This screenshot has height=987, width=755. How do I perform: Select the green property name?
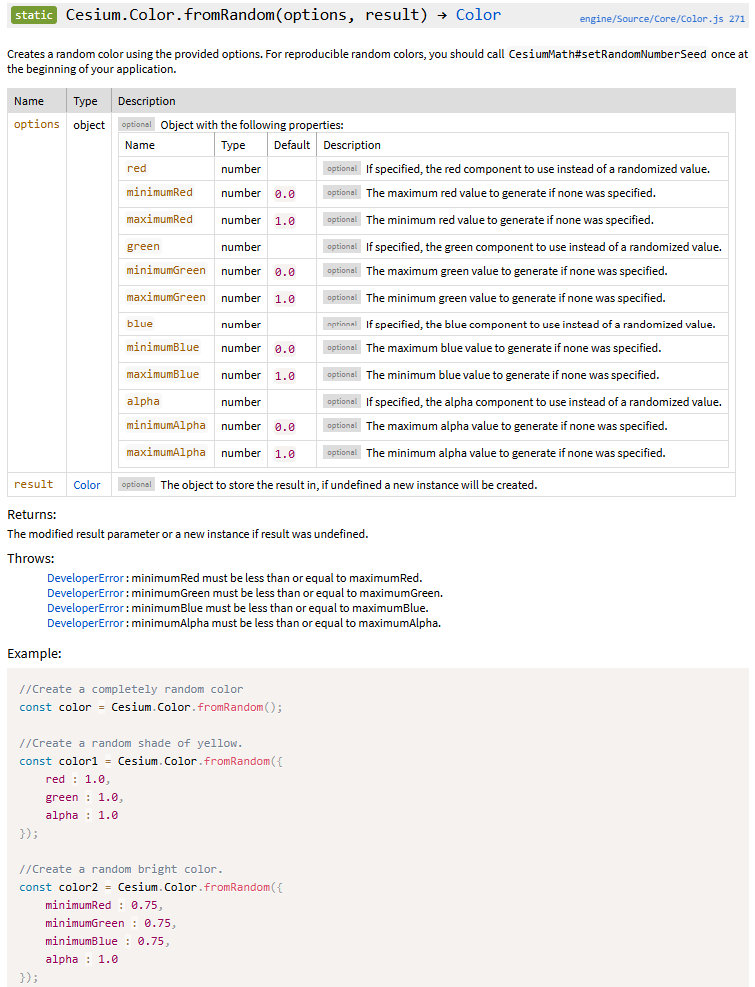coord(143,246)
